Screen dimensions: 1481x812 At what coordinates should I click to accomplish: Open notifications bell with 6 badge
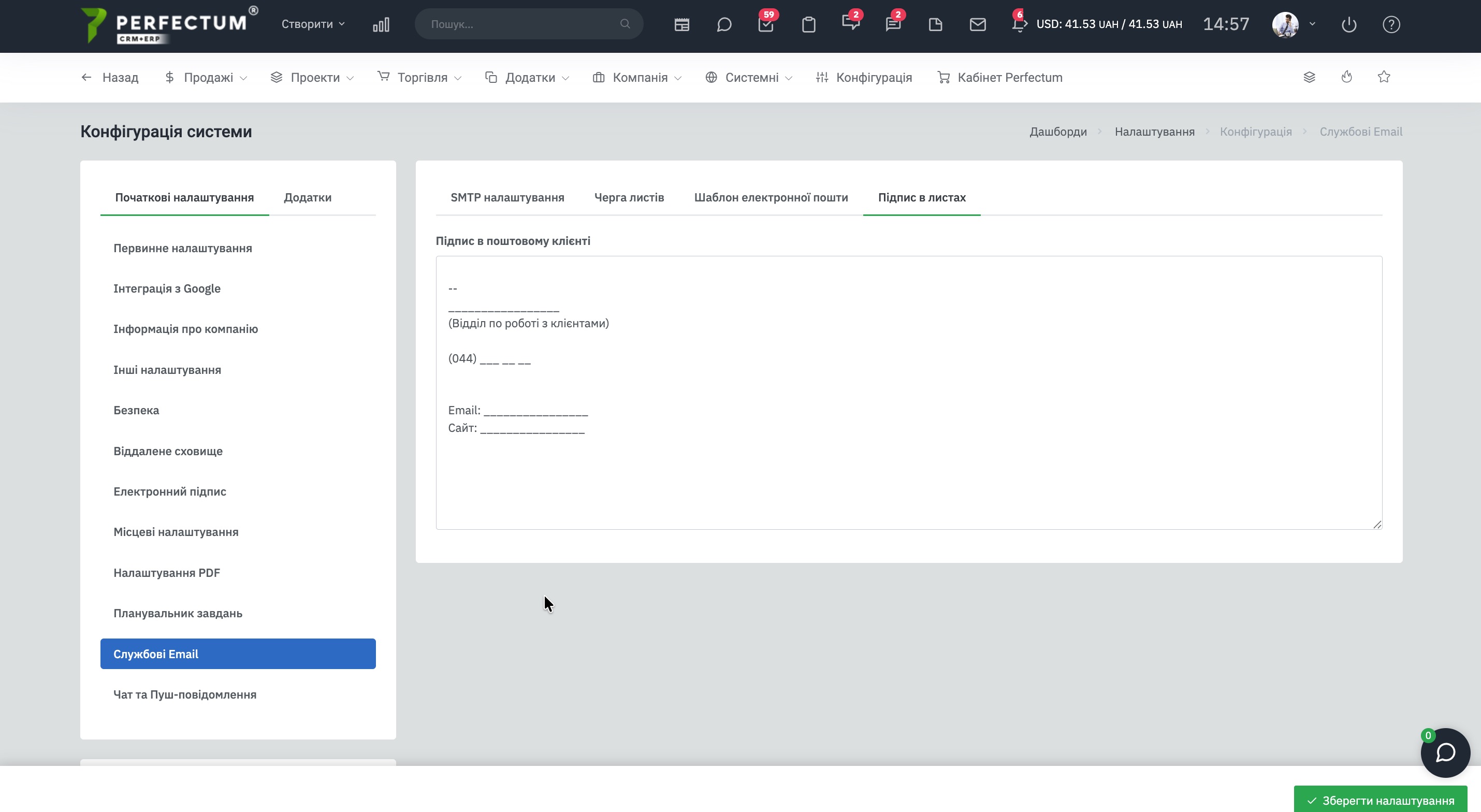pyautogui.click(x=1019, y=24)
